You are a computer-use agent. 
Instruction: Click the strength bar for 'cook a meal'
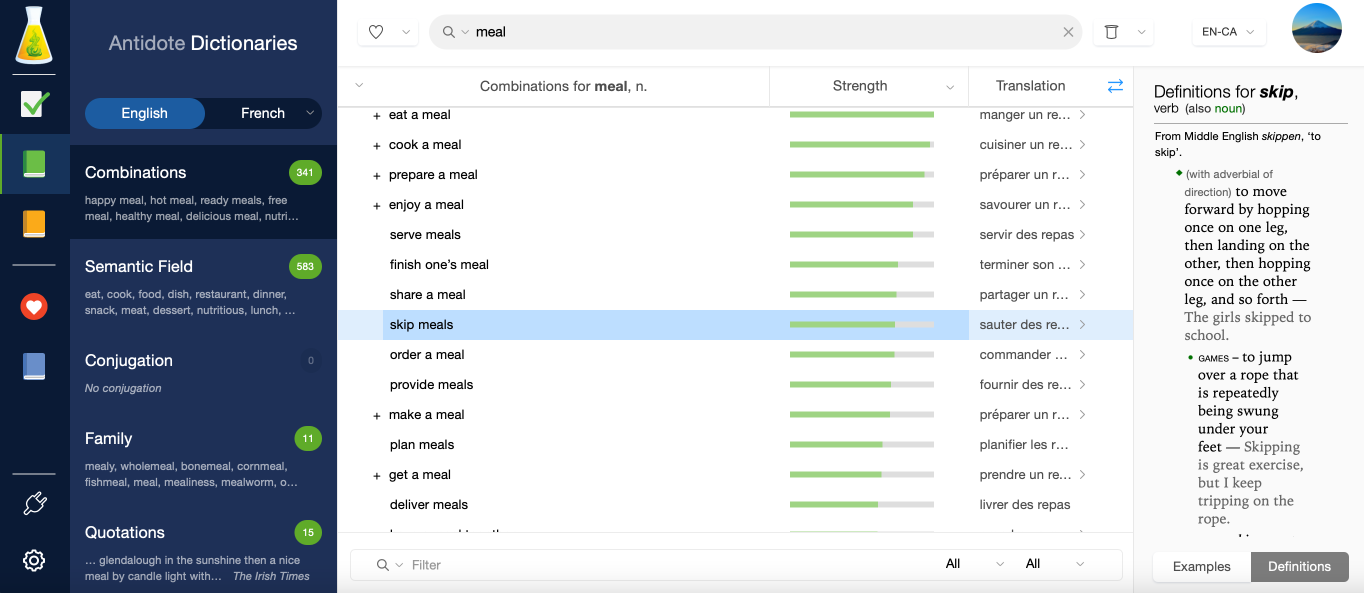pyautogui.click(x=861, y=145)
